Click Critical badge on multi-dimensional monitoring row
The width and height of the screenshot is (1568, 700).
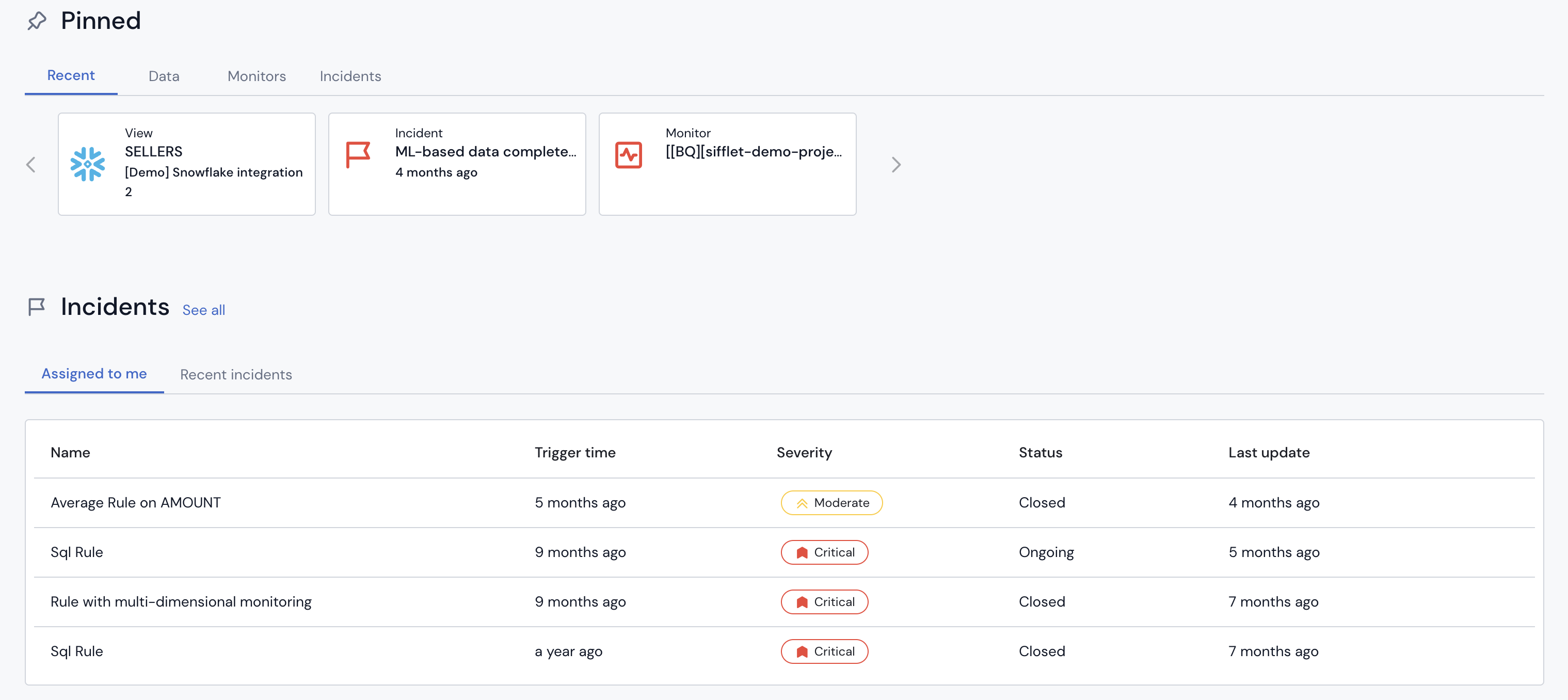tap(824, 601)
